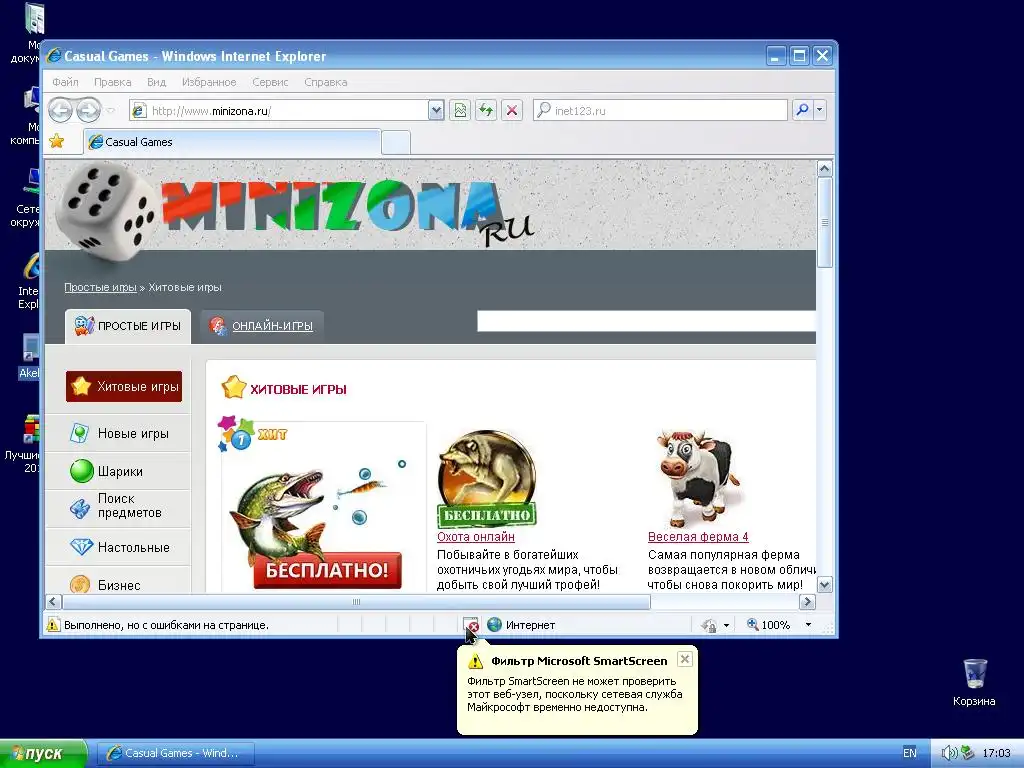Click the SmartScreen balloon warning icon
The image size is (1024, 768).
coord(475,662)
